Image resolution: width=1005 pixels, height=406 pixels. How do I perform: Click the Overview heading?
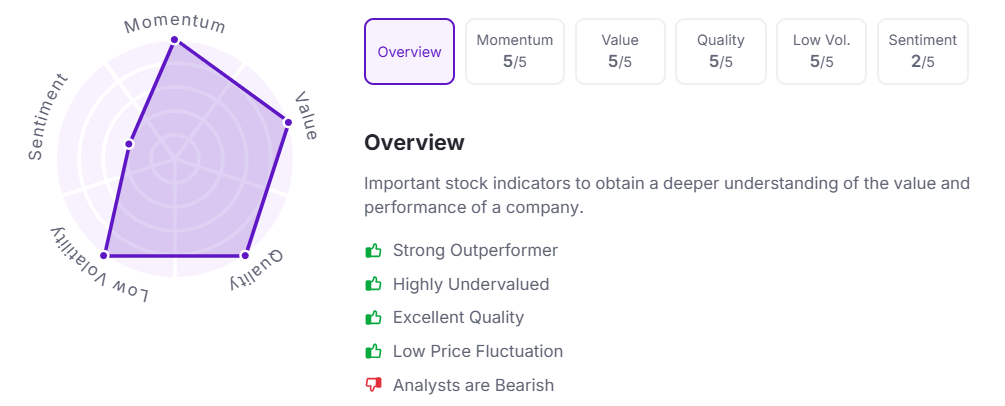tap(414, 142)
